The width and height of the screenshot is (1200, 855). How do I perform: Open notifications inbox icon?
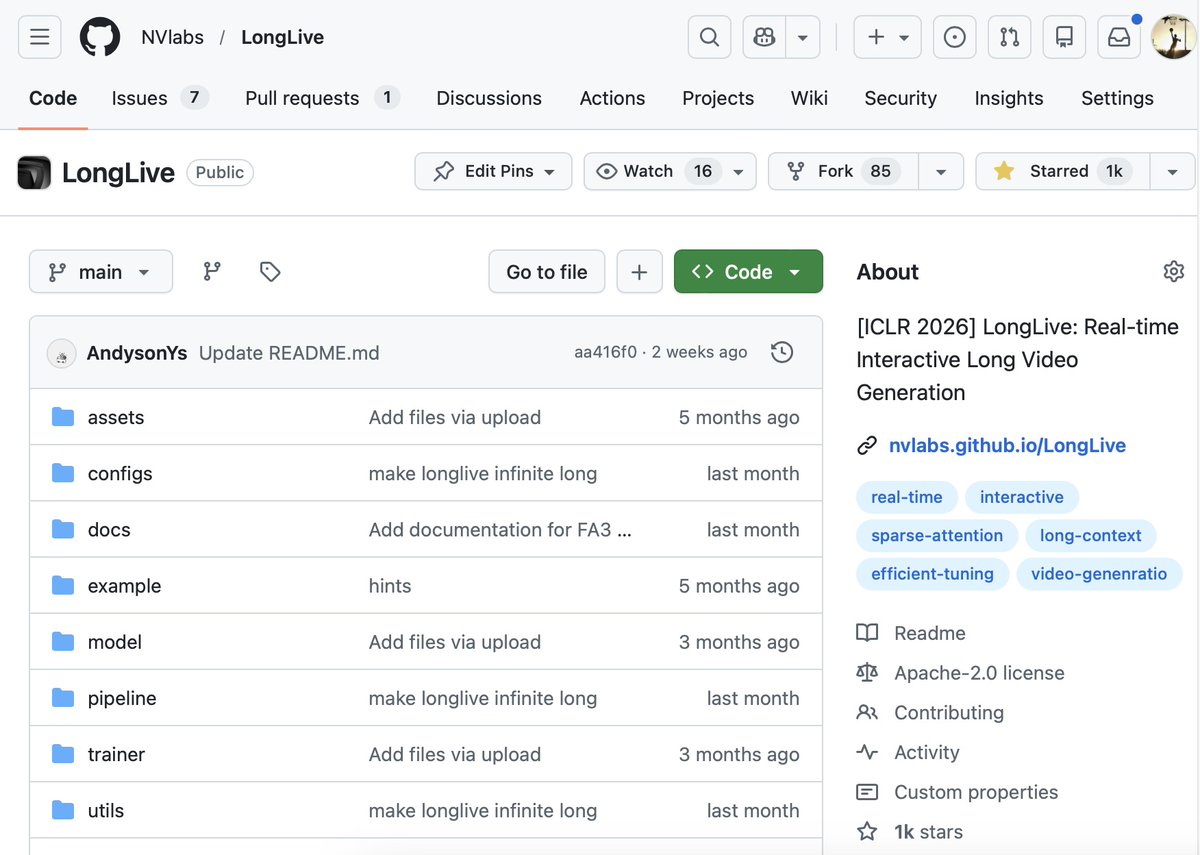(1119, 37)
